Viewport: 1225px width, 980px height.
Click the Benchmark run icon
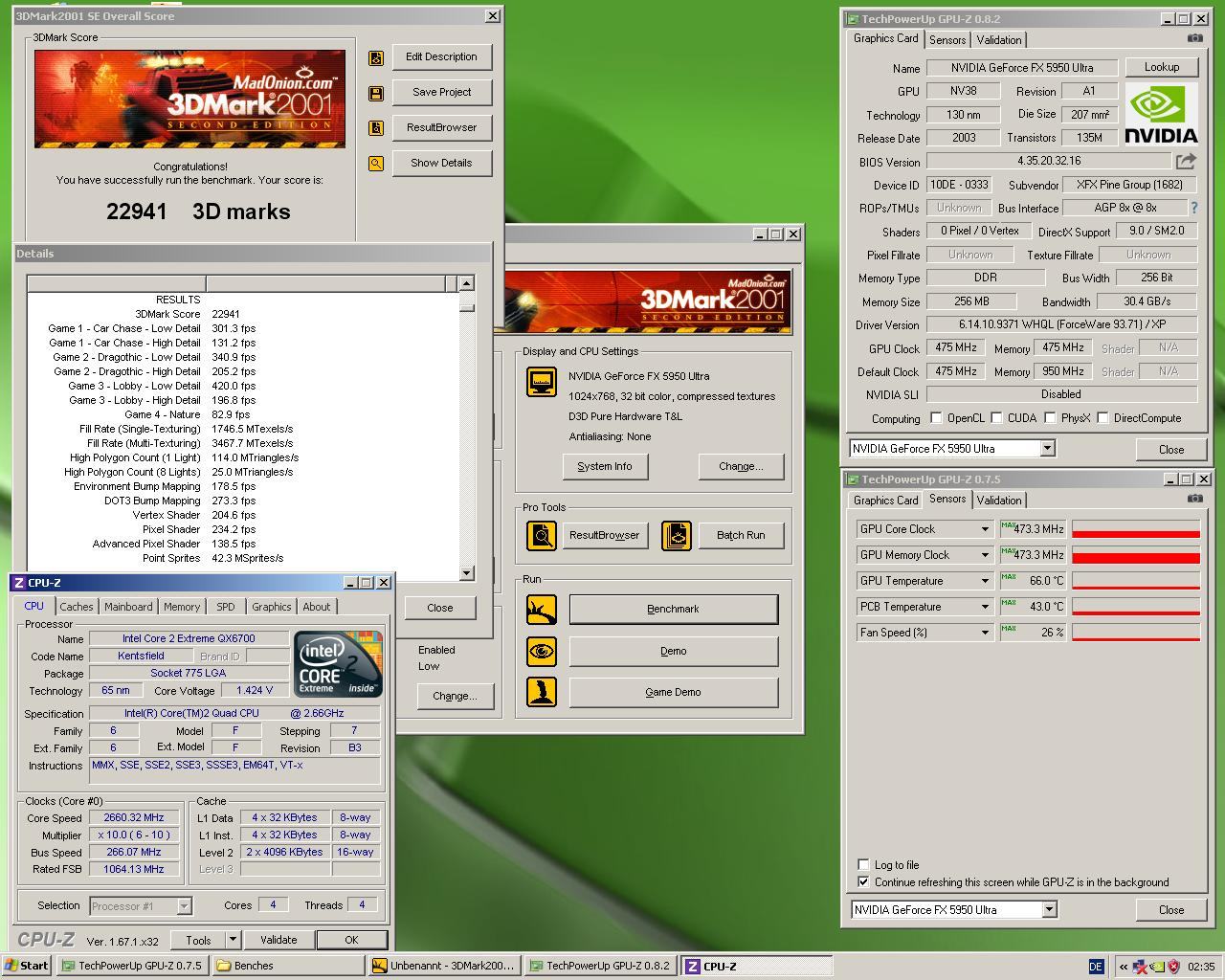[542, 609]
